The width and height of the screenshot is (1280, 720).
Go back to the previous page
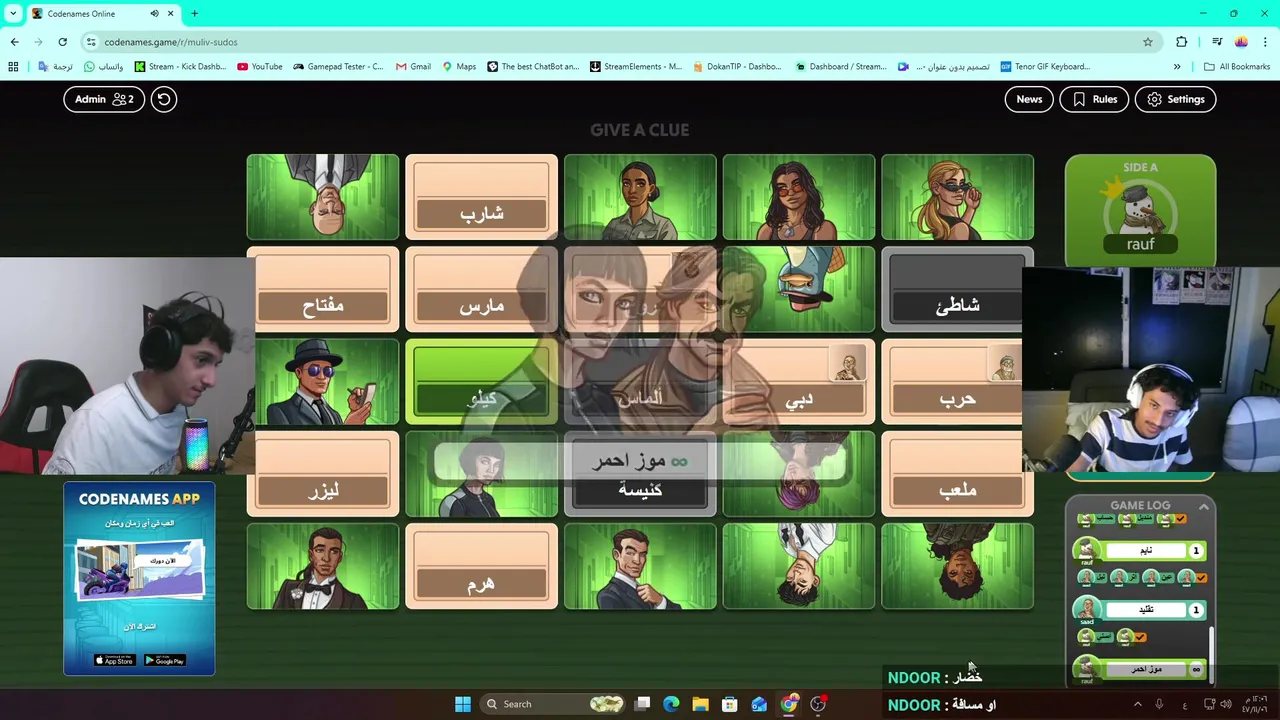pyautogui.click(x=14, y=42)
